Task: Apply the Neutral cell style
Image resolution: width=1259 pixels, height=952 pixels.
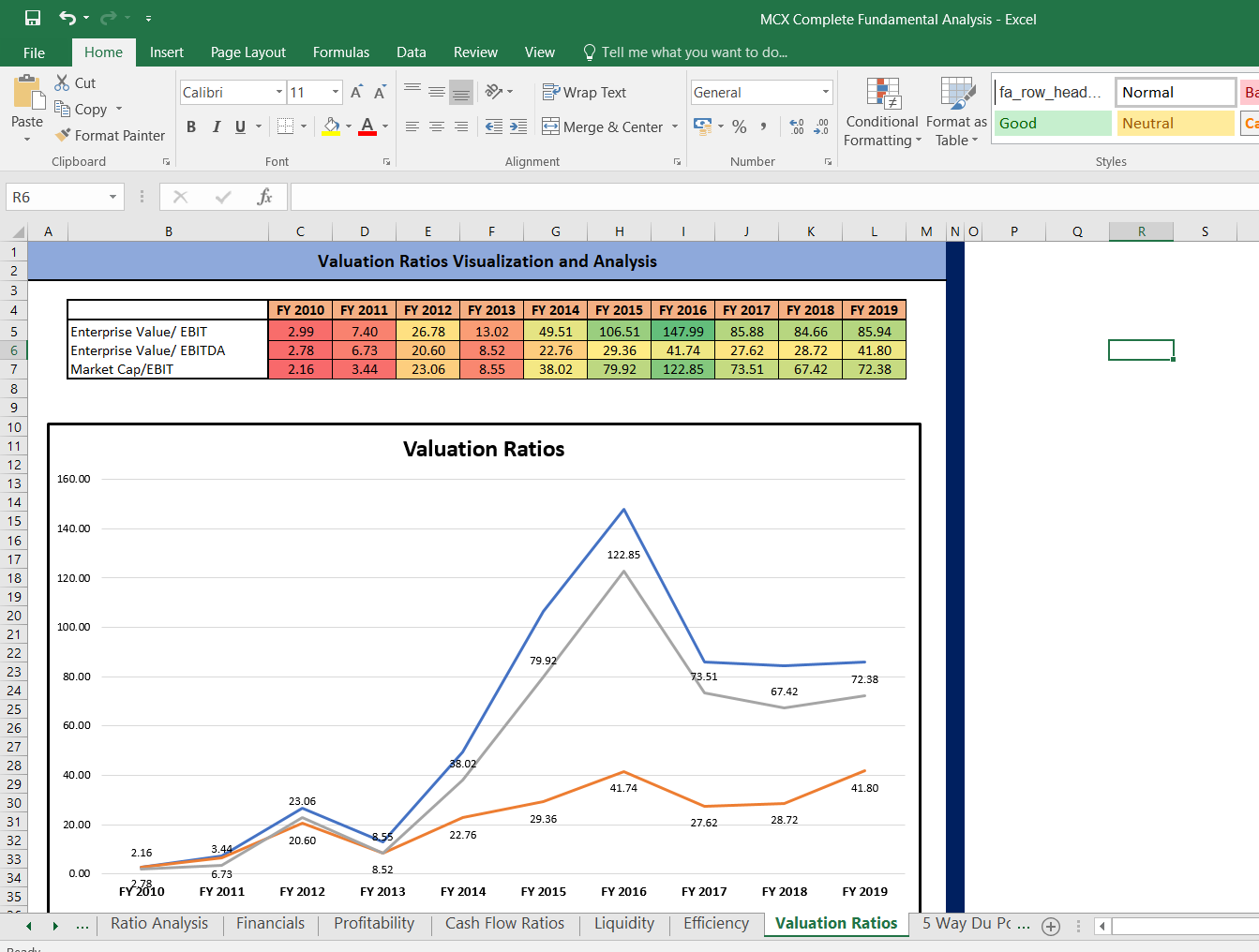Action: click(1176, 123)
